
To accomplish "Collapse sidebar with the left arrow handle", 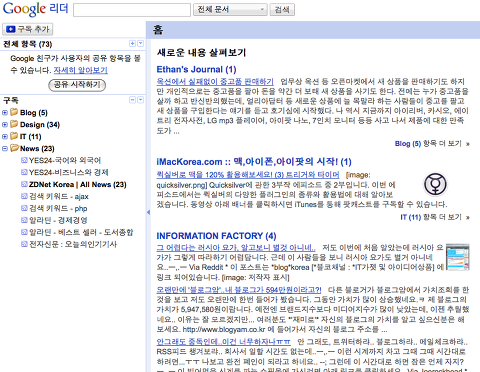I will coord(148,212).
